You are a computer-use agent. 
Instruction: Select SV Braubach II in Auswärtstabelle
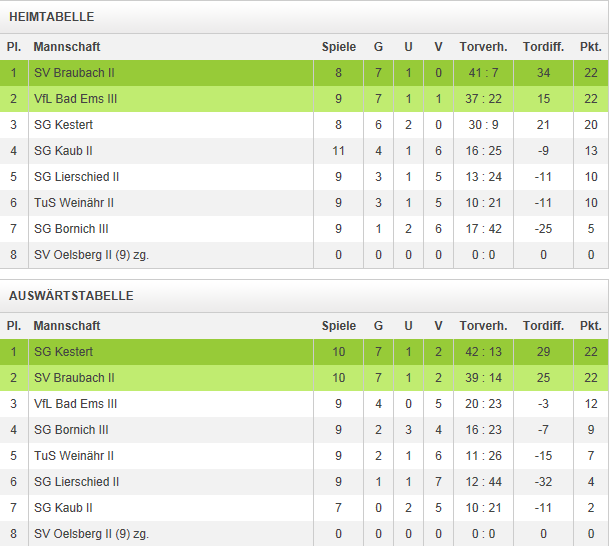(x=74, y=378)
